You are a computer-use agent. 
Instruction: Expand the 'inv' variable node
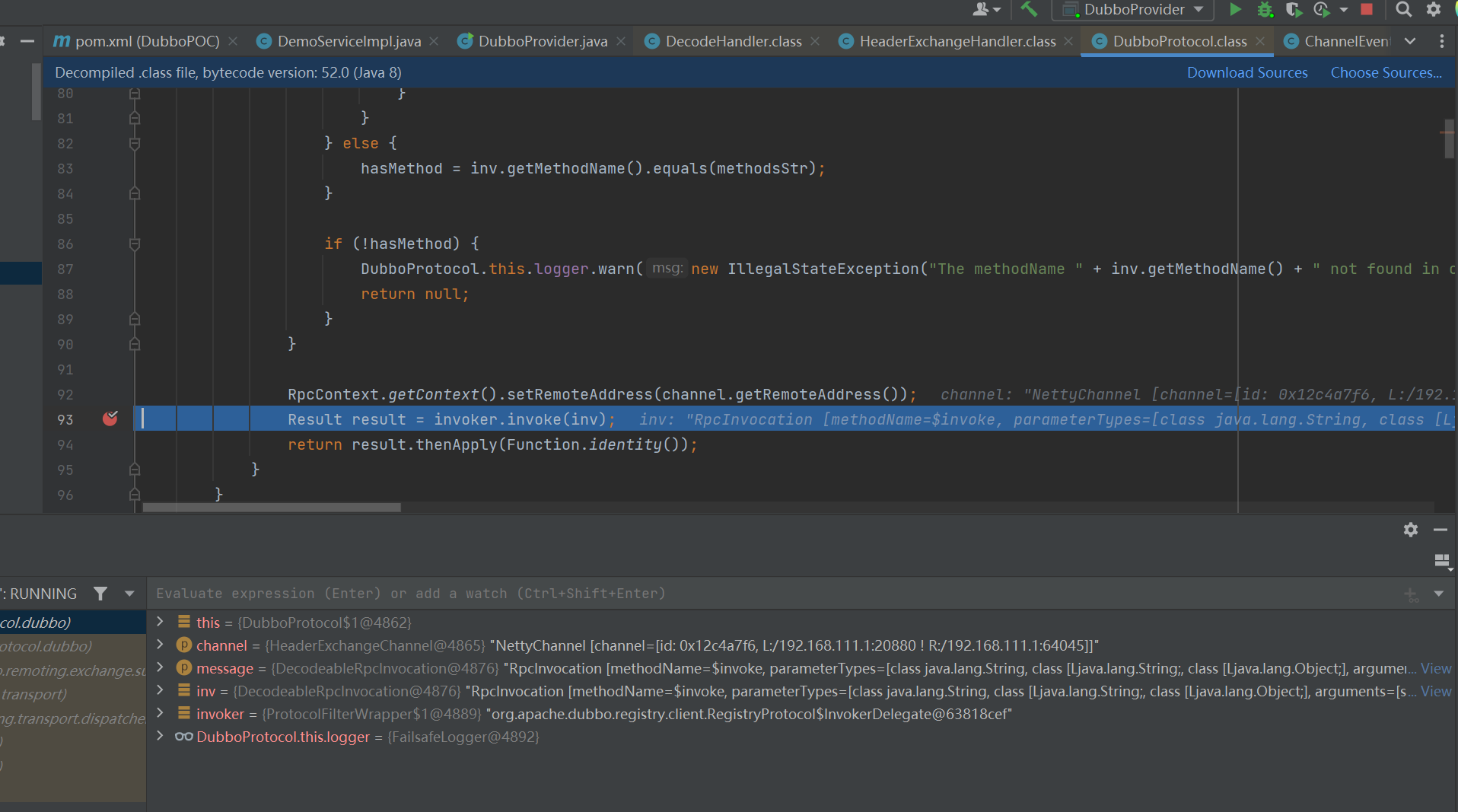point(160,689)
